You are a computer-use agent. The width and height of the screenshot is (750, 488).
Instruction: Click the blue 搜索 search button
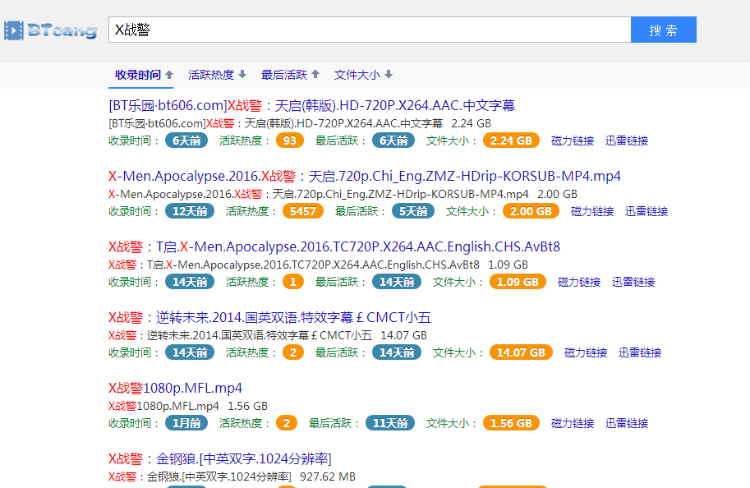click(x=663, y=30)
